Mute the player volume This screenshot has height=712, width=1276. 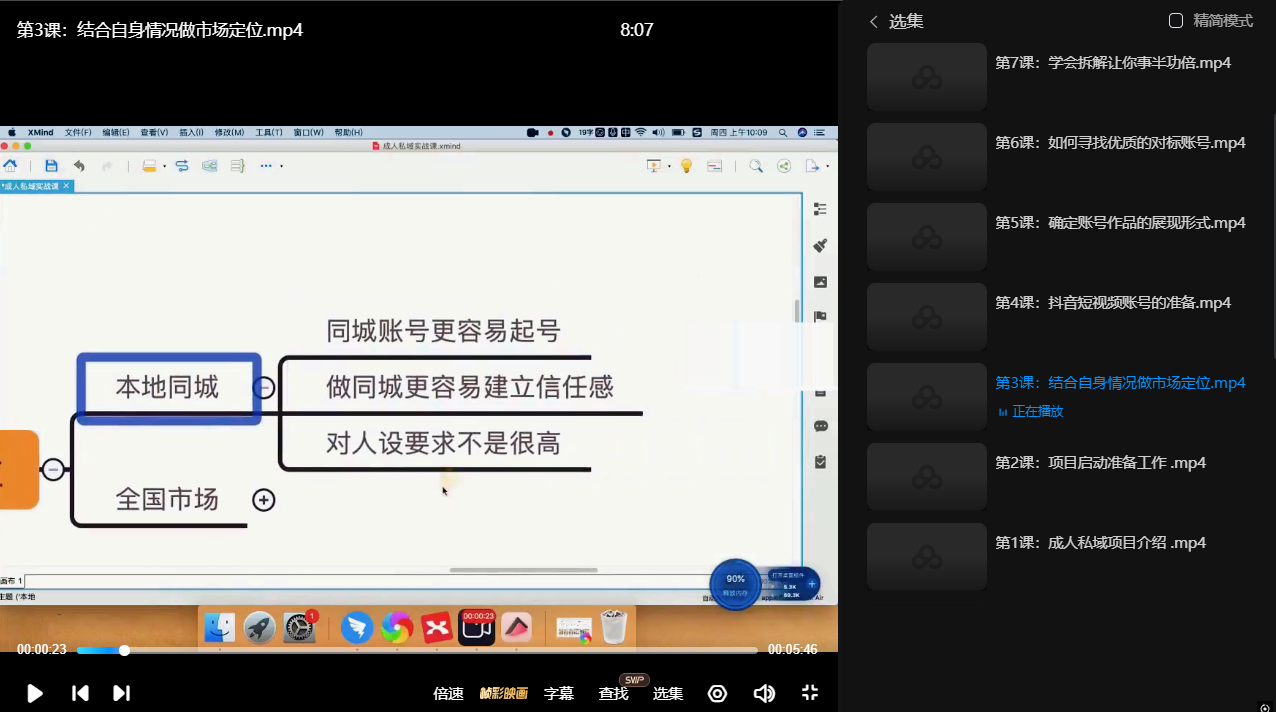[x=764, y=693]
